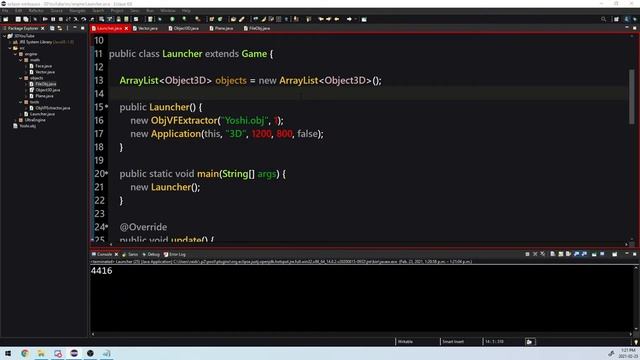
Task: Open Chrome from the taskbar
Action: (x=25, y=353)
